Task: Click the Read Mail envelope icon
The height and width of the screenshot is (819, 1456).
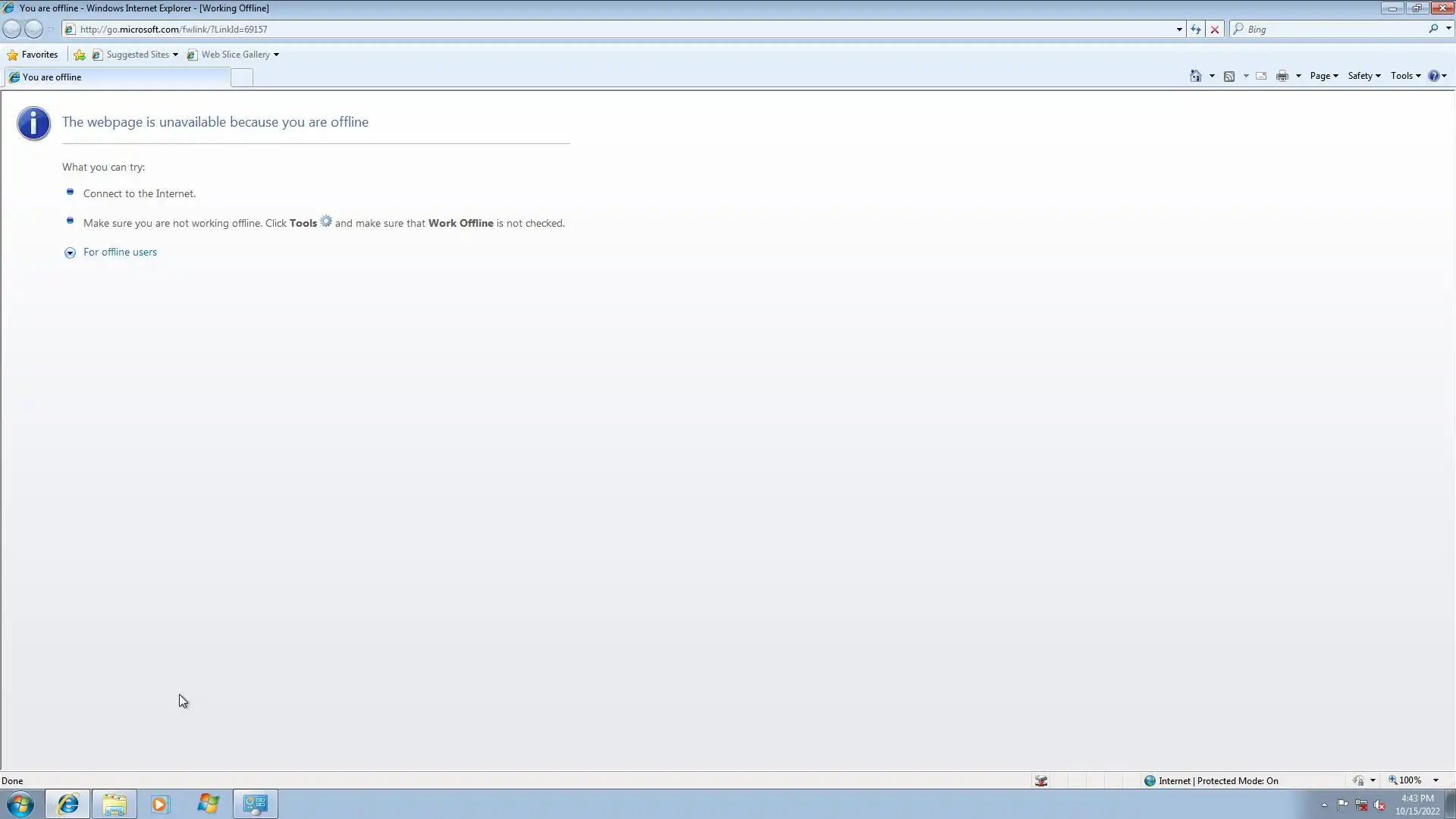Action: pos(1261,76)
